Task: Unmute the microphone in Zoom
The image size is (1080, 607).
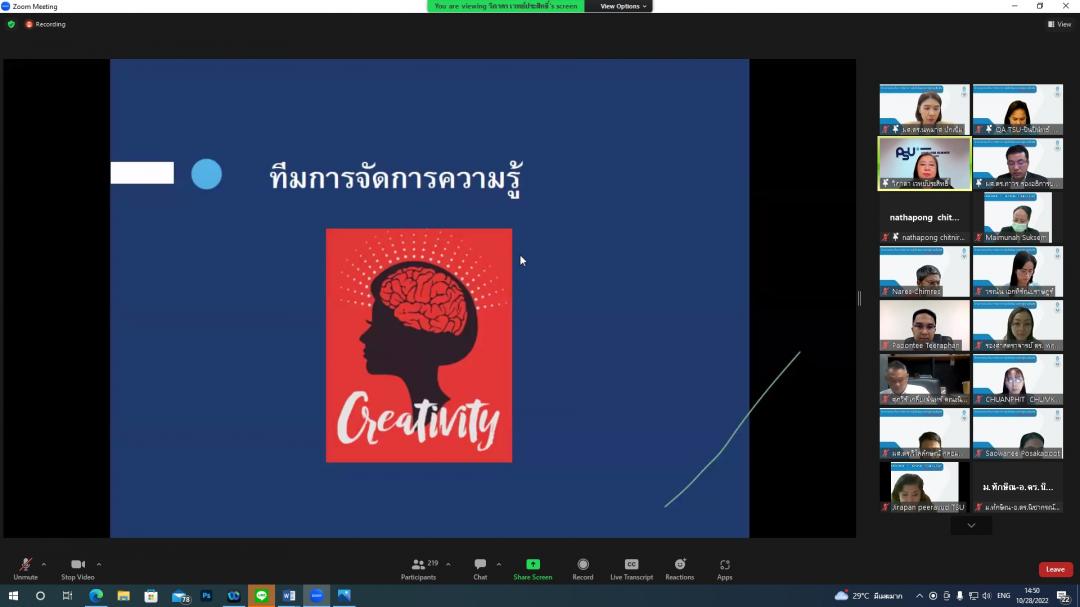Action: click(25, 567)
